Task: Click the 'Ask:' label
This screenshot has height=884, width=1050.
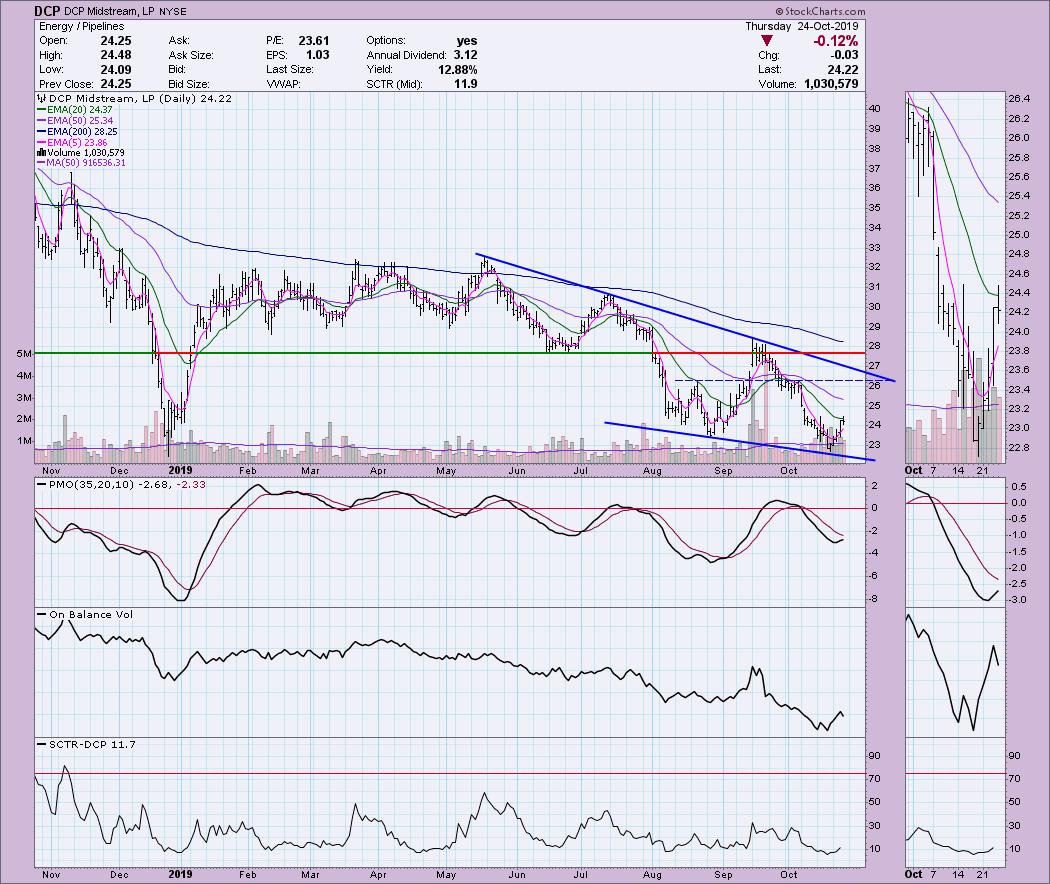Action: pyautogui.click(x=179, y=41)
